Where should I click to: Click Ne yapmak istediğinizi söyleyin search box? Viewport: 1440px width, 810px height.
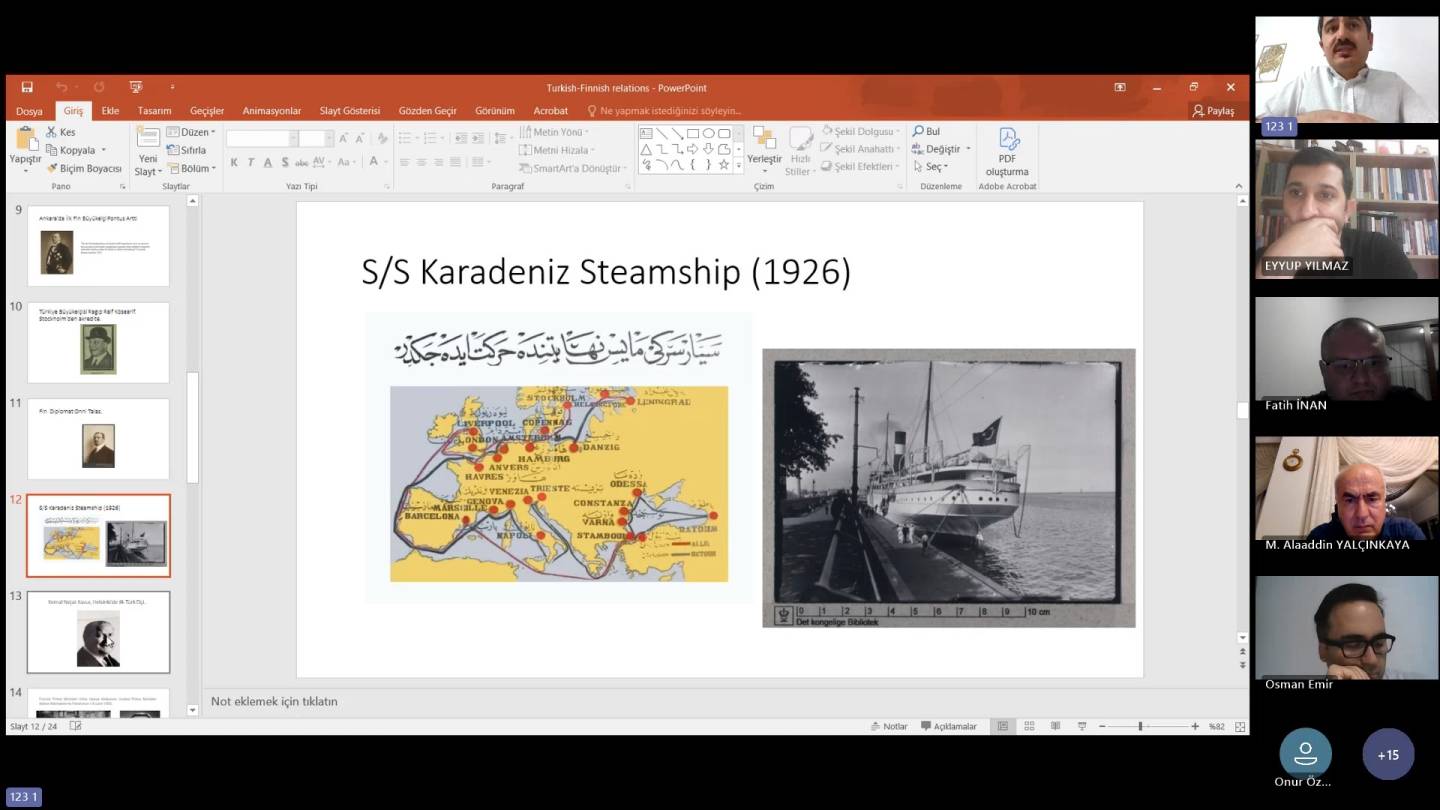[664, 111]
